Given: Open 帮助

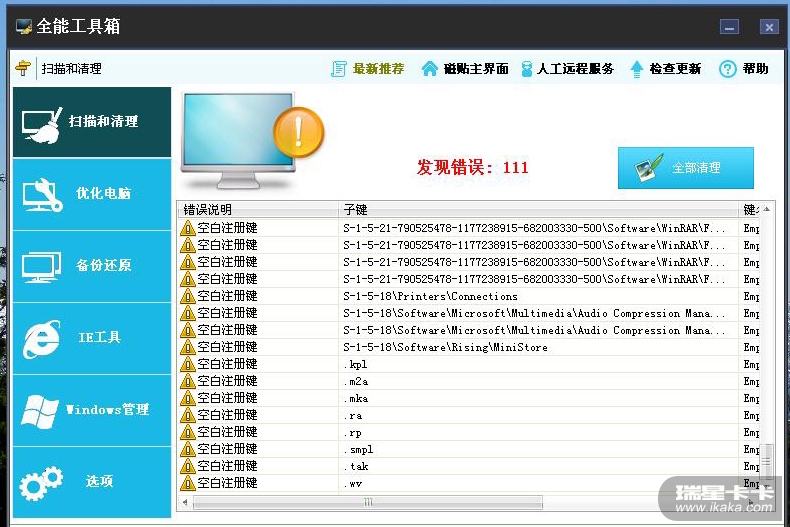Looking at the screenshot, I should [x=755, y=69].
